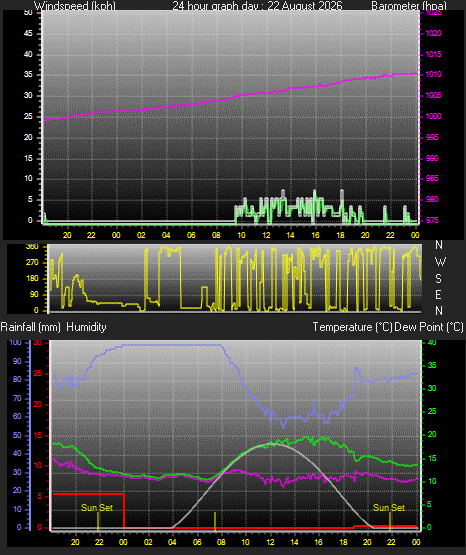This screenshot has height=555, width=466.
Task: Click the "Barometer (hpa)" axis title
Action: click(x=409, y=5)
